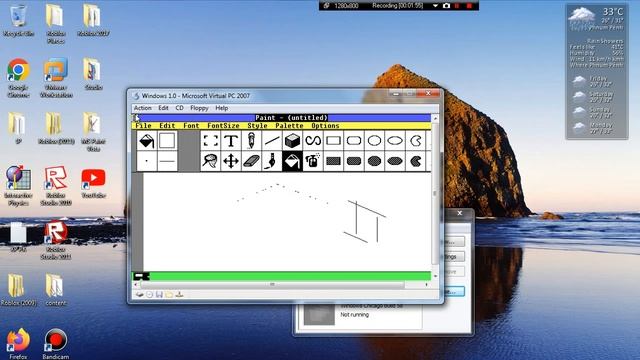The height and width of the screenshot is (360, 640).
Task: Open Paint's Style menu
Action: point(257,126)
